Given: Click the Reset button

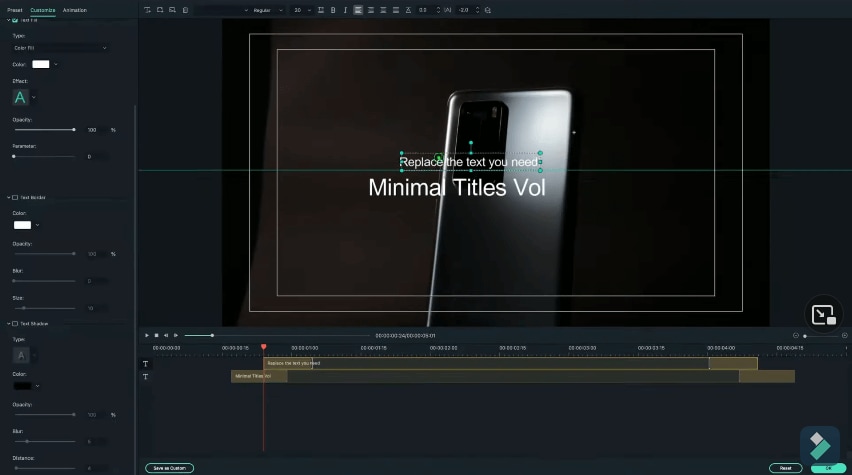Looking at the screenshot, I should pos(786,468).
